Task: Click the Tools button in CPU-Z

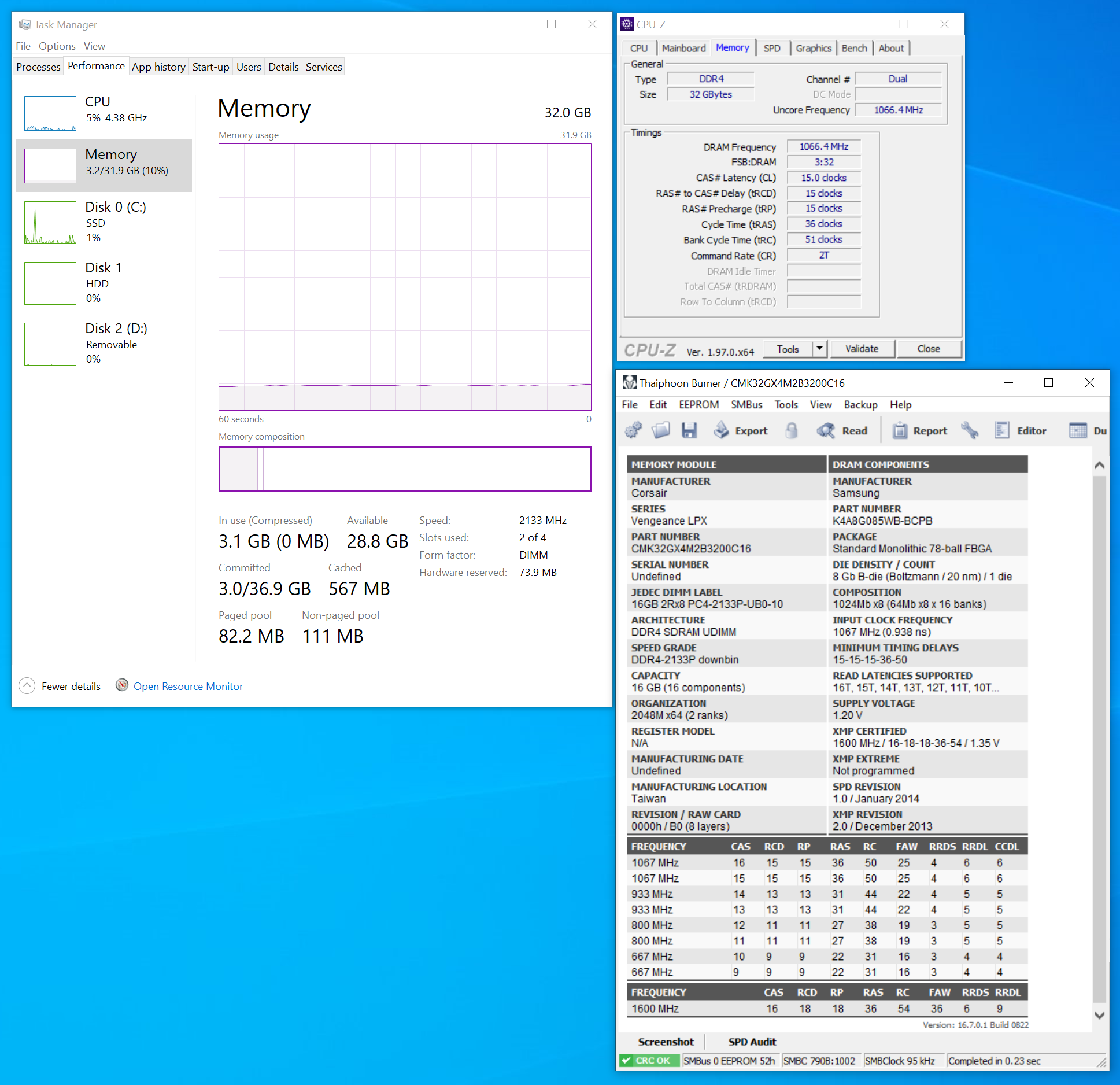Action: (x=788, y=349)
